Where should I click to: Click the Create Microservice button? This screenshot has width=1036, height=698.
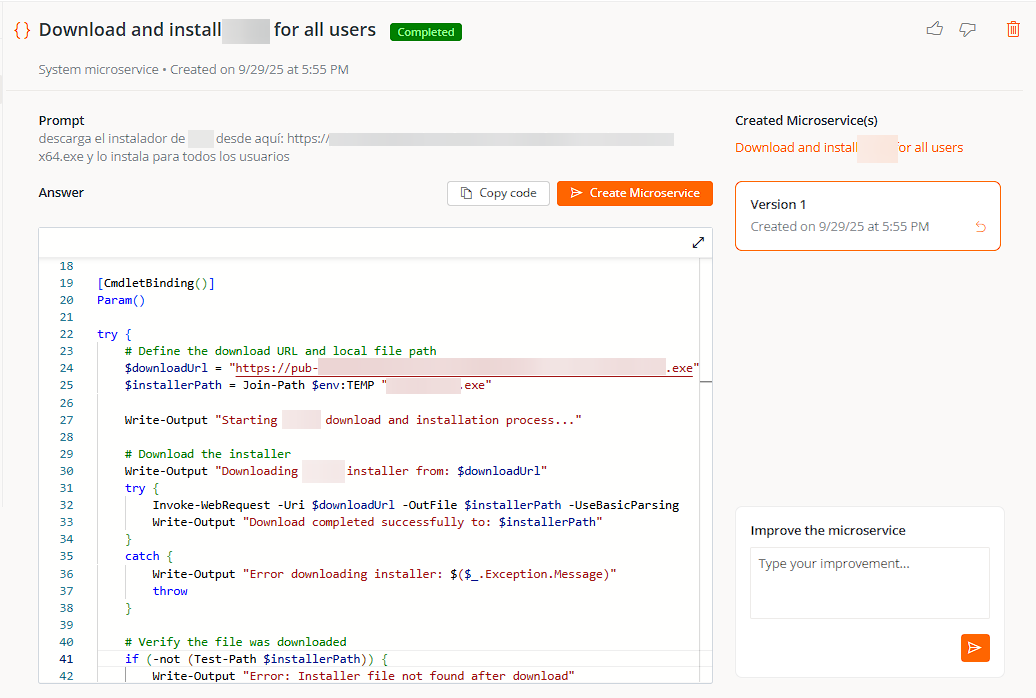pos(634,193)
